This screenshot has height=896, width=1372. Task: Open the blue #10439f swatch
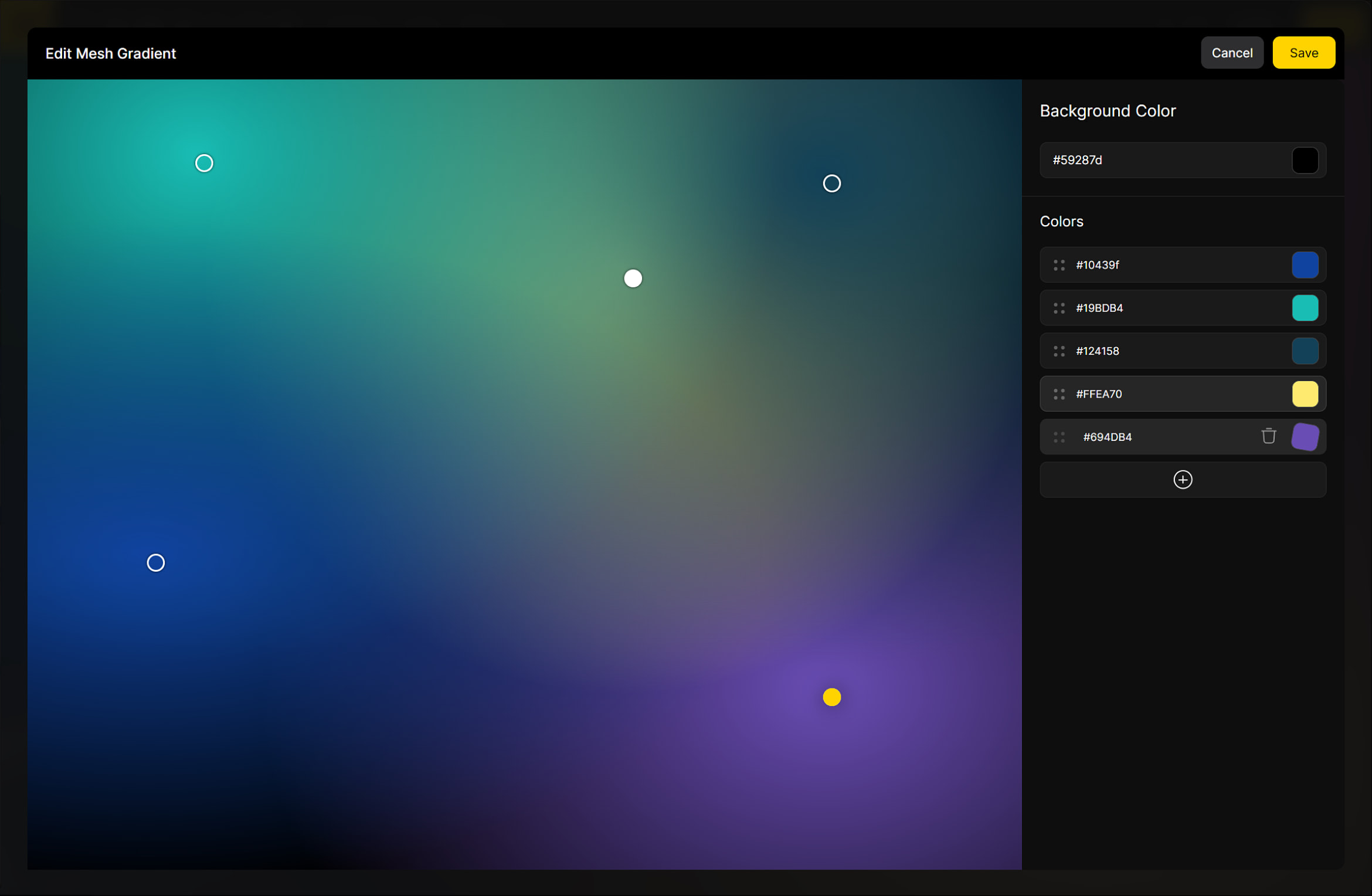[1305, 265]
